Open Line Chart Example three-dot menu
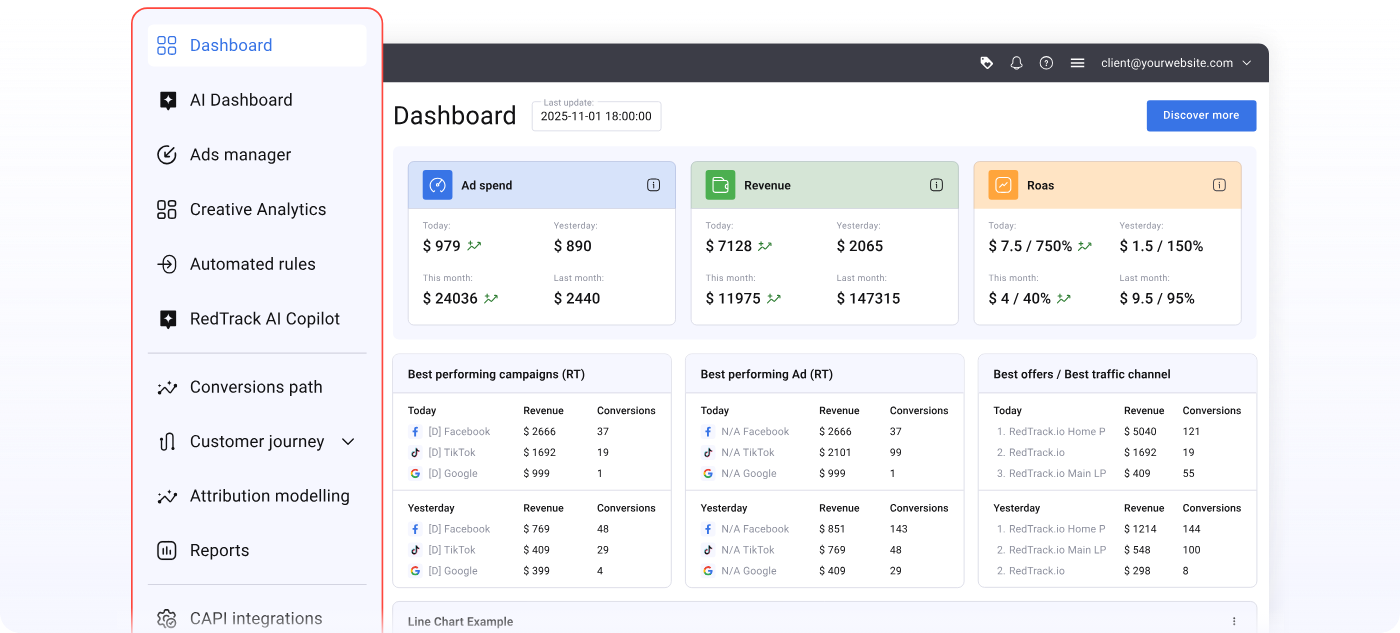 click(1234, 621)
